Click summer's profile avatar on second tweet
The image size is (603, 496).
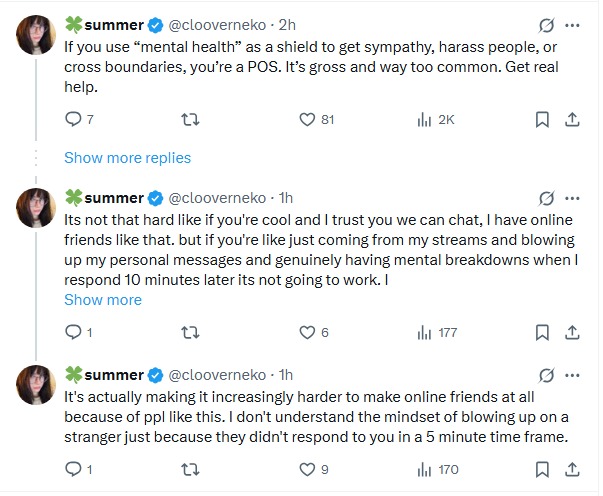[x=36, y=208]
